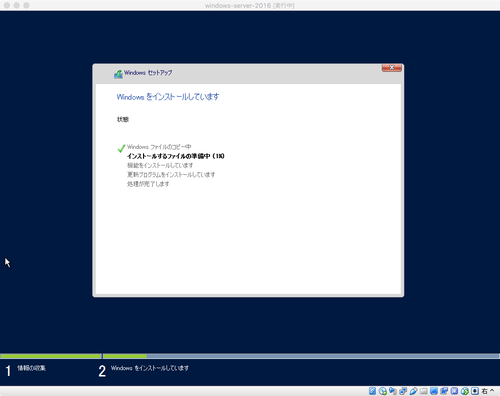Click the windows-server-2016 window title
Screen dimensions: 500x396
coord(250,5)
